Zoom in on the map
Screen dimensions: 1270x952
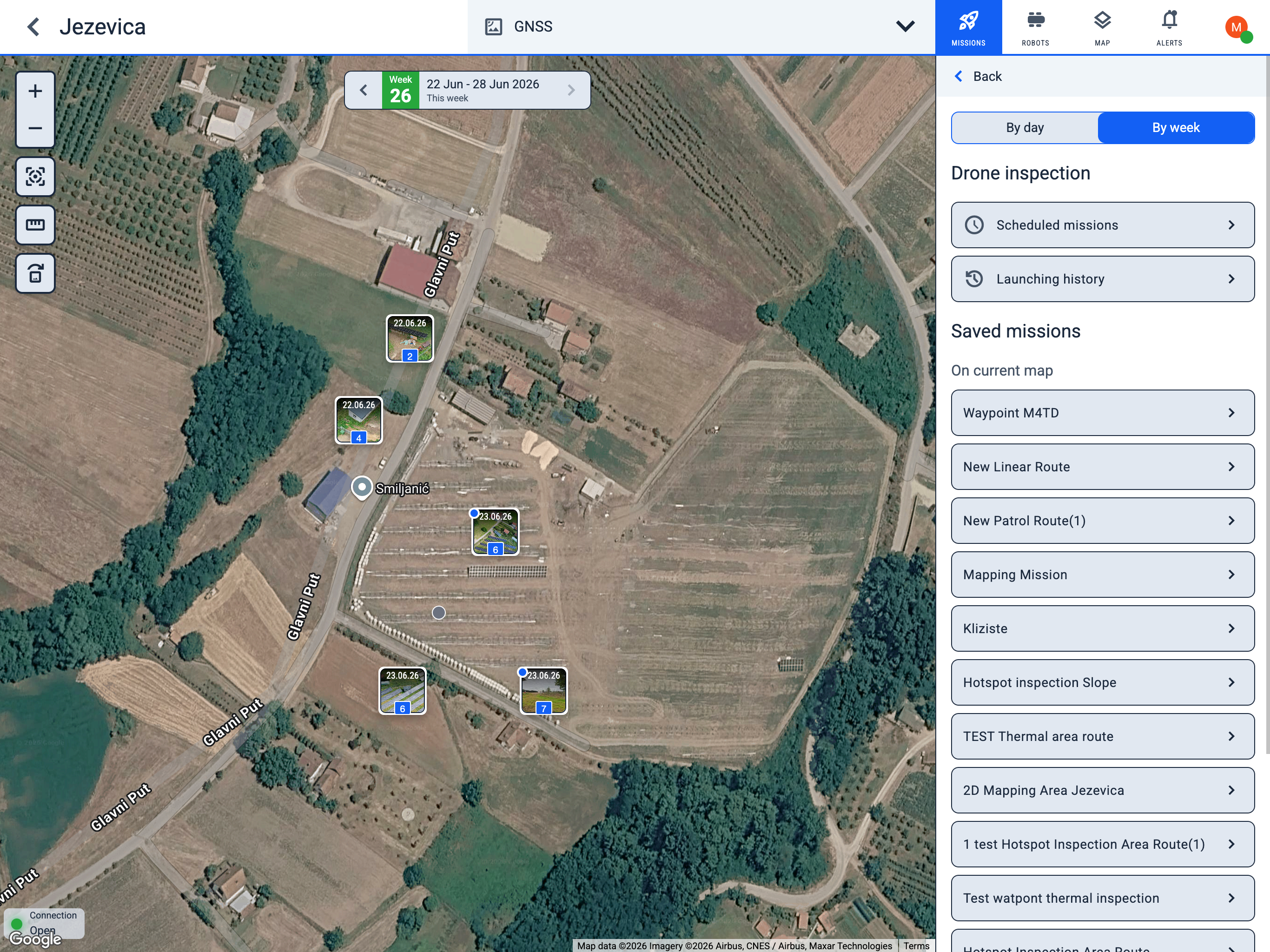pyautogui.click(x=35, y=91)
